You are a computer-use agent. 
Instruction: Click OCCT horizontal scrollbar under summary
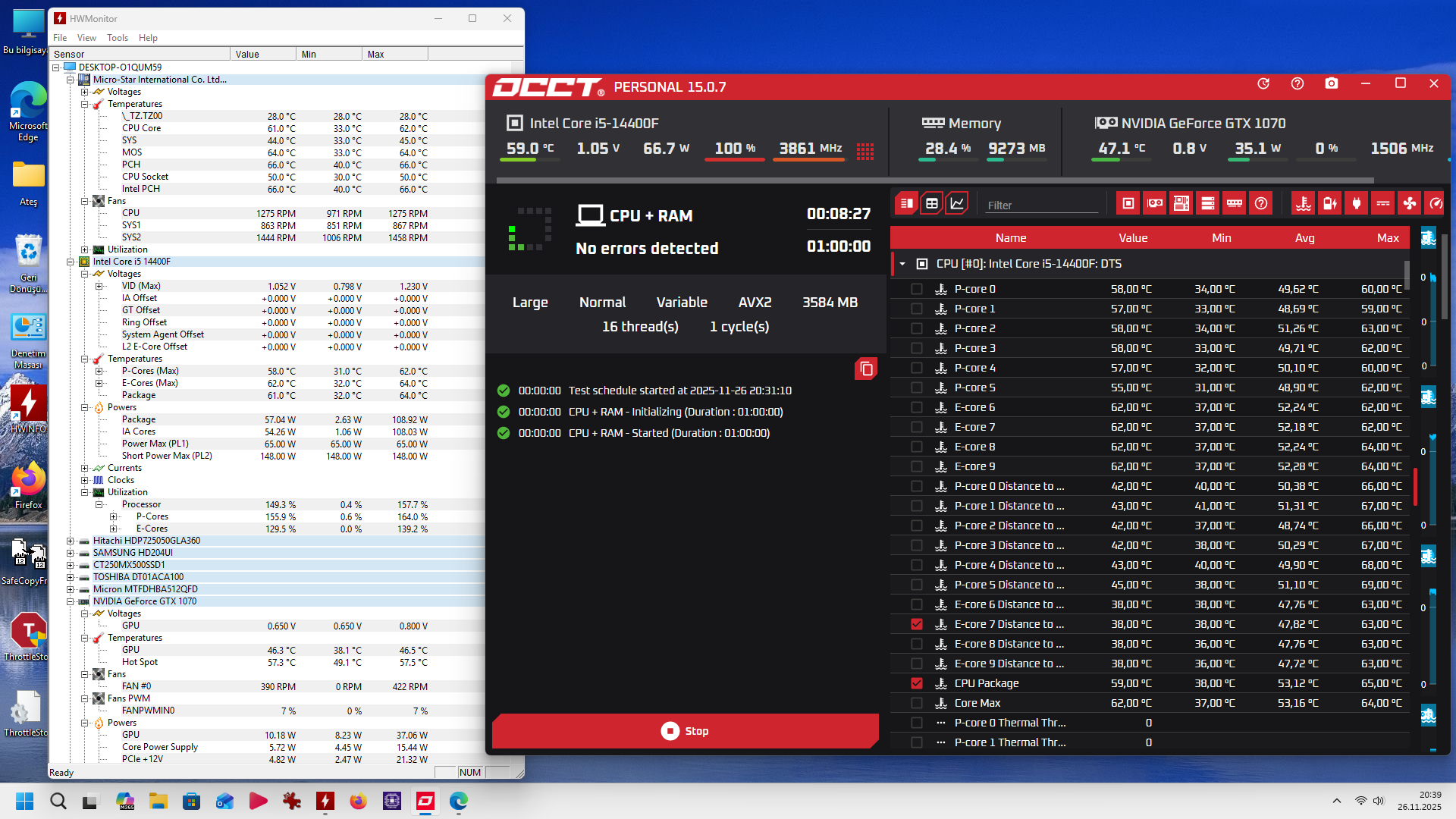click(934, 180)
